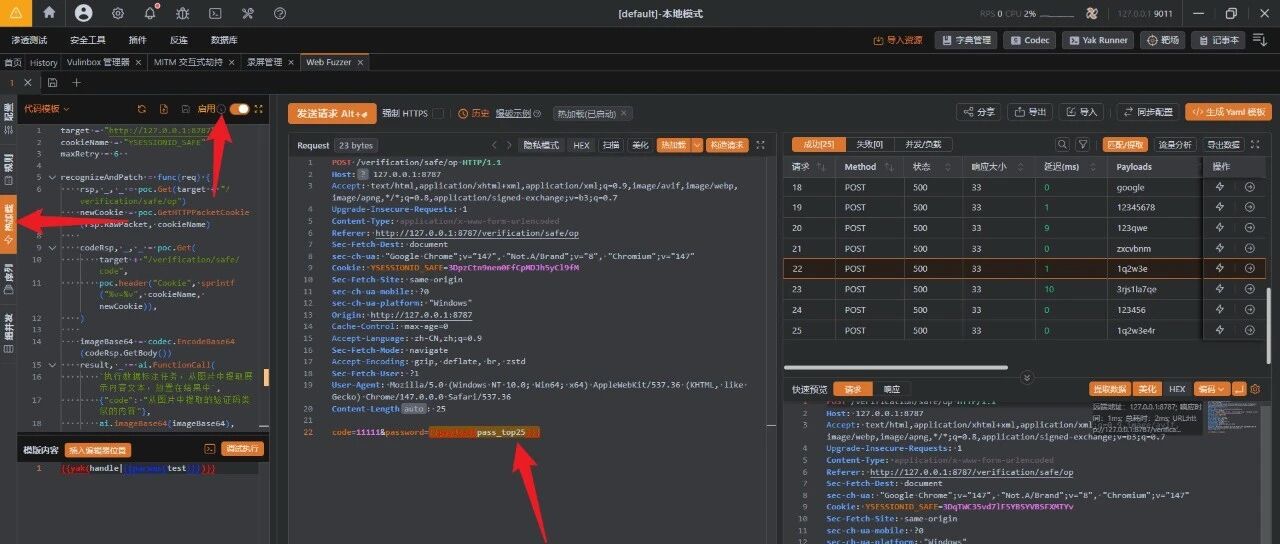The image size is (1280, 544).
Task: Click the 导出数据 button
Action: [1223, 144]
